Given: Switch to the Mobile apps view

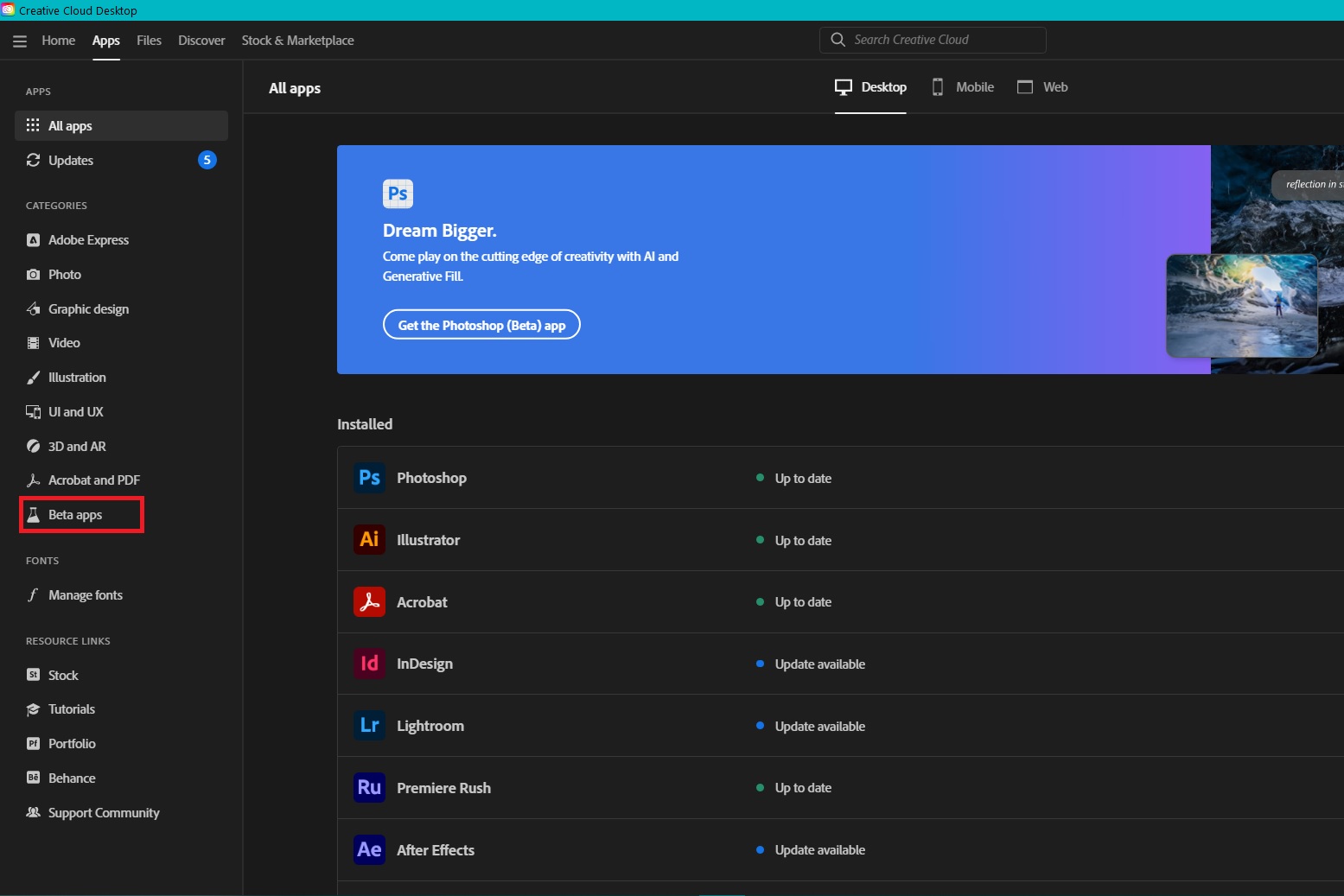Looking at the screenshot, I should point(962,86).
